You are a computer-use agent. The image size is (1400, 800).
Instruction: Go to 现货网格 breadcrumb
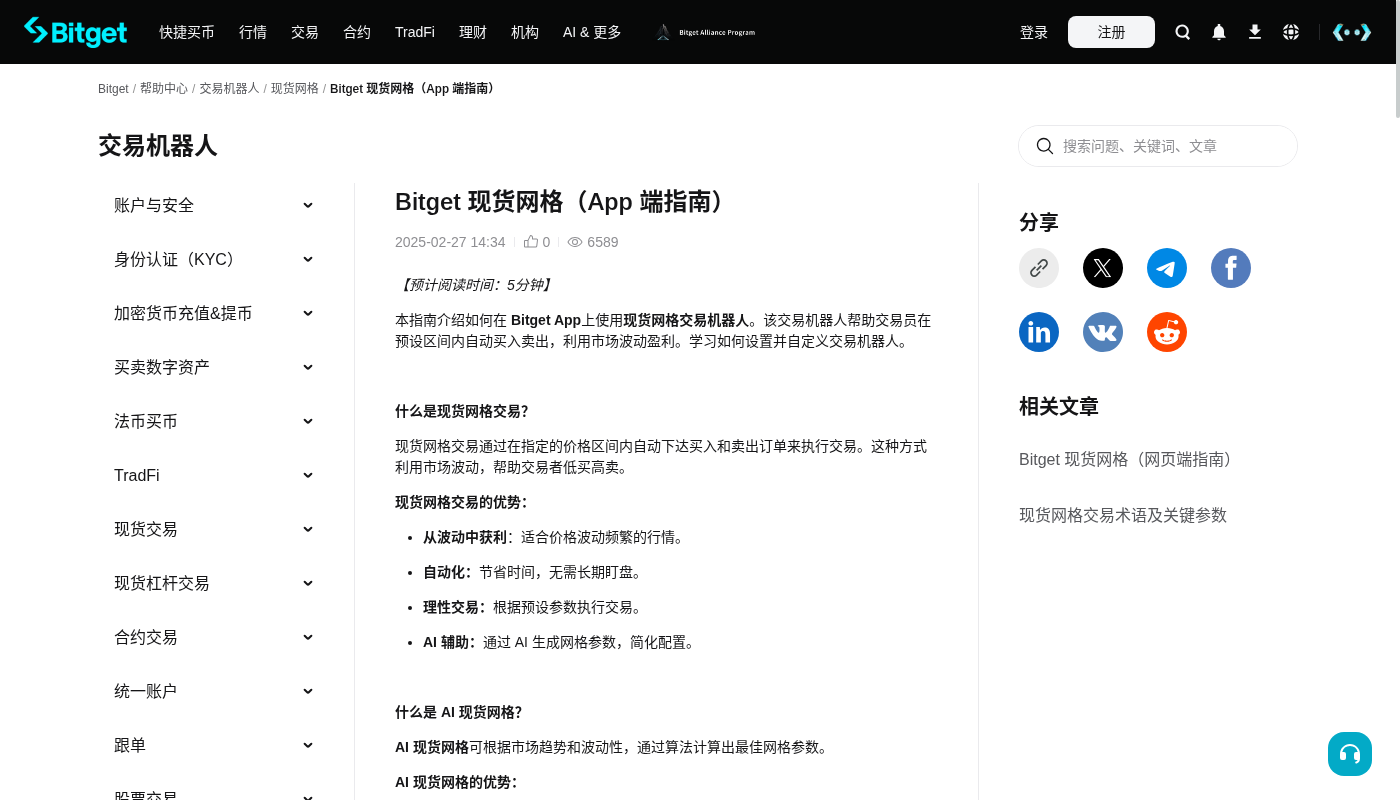pyautogui.click(x=295, y=89)
